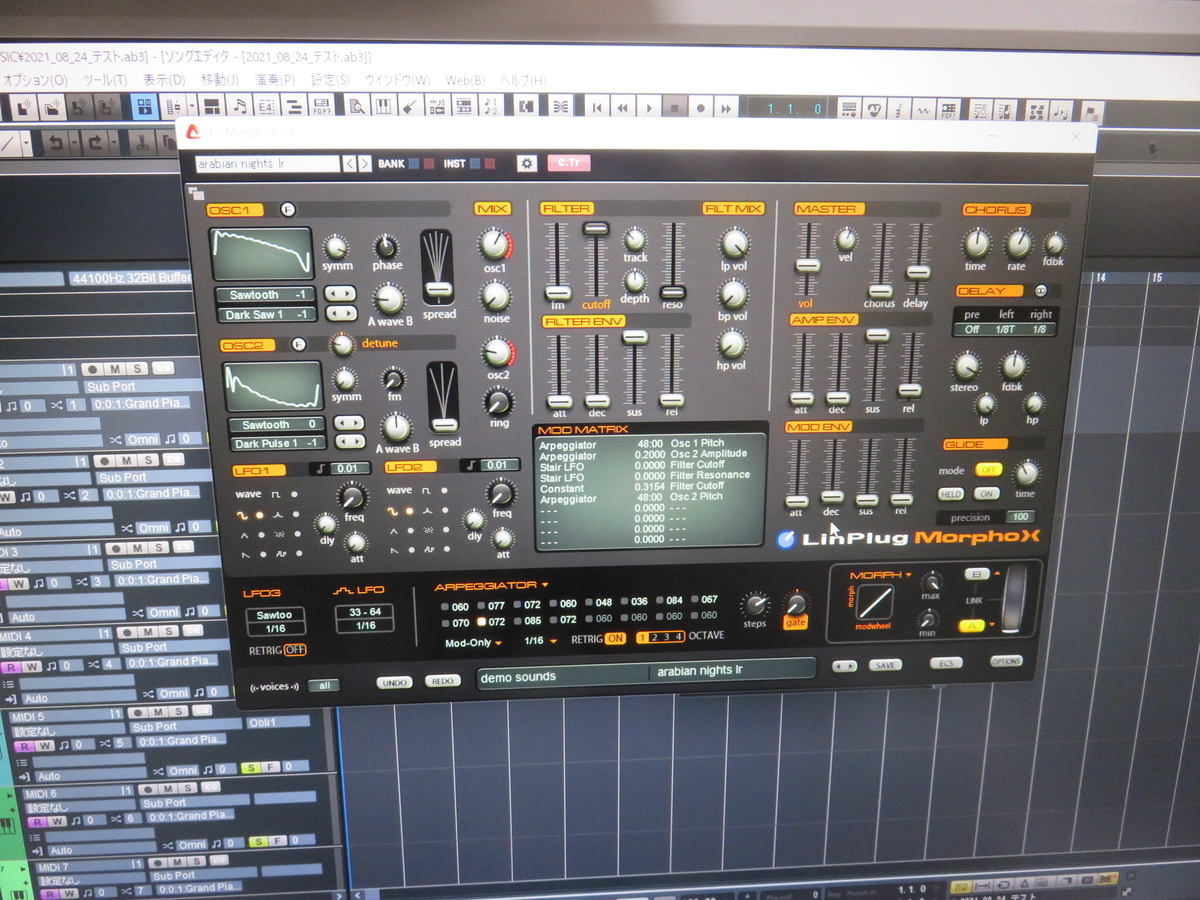This screenshot has width=1200, height=900.
Task: Toggle the Glide mode OFF button
Action: 989,469
